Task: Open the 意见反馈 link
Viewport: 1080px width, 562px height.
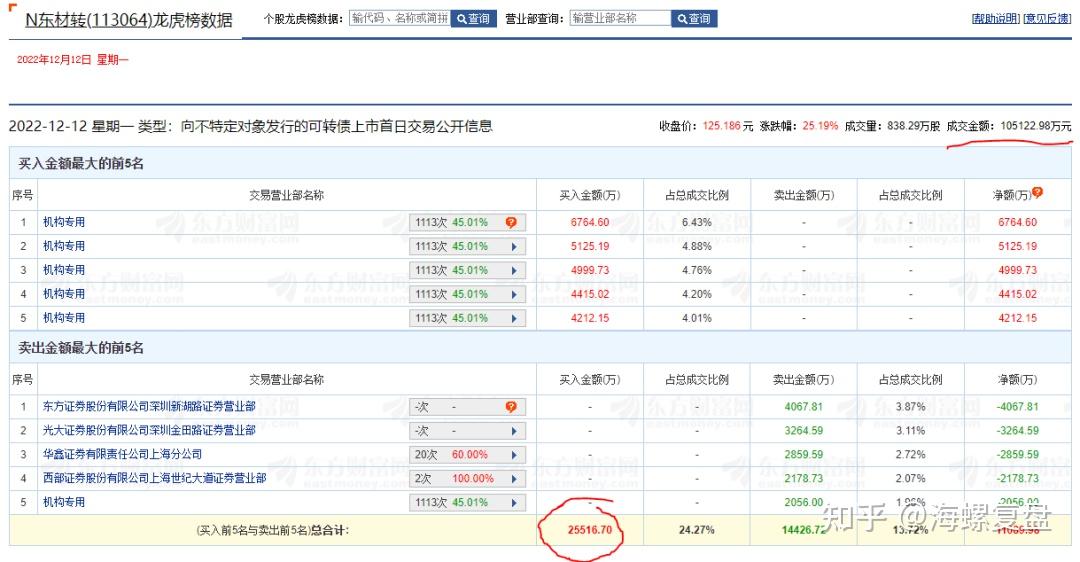Action: click(x=1048, y=19)
